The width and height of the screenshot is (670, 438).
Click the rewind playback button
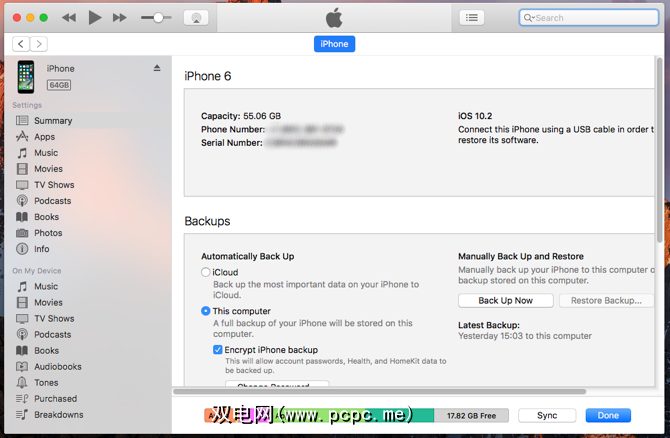(x=69, y=18)
